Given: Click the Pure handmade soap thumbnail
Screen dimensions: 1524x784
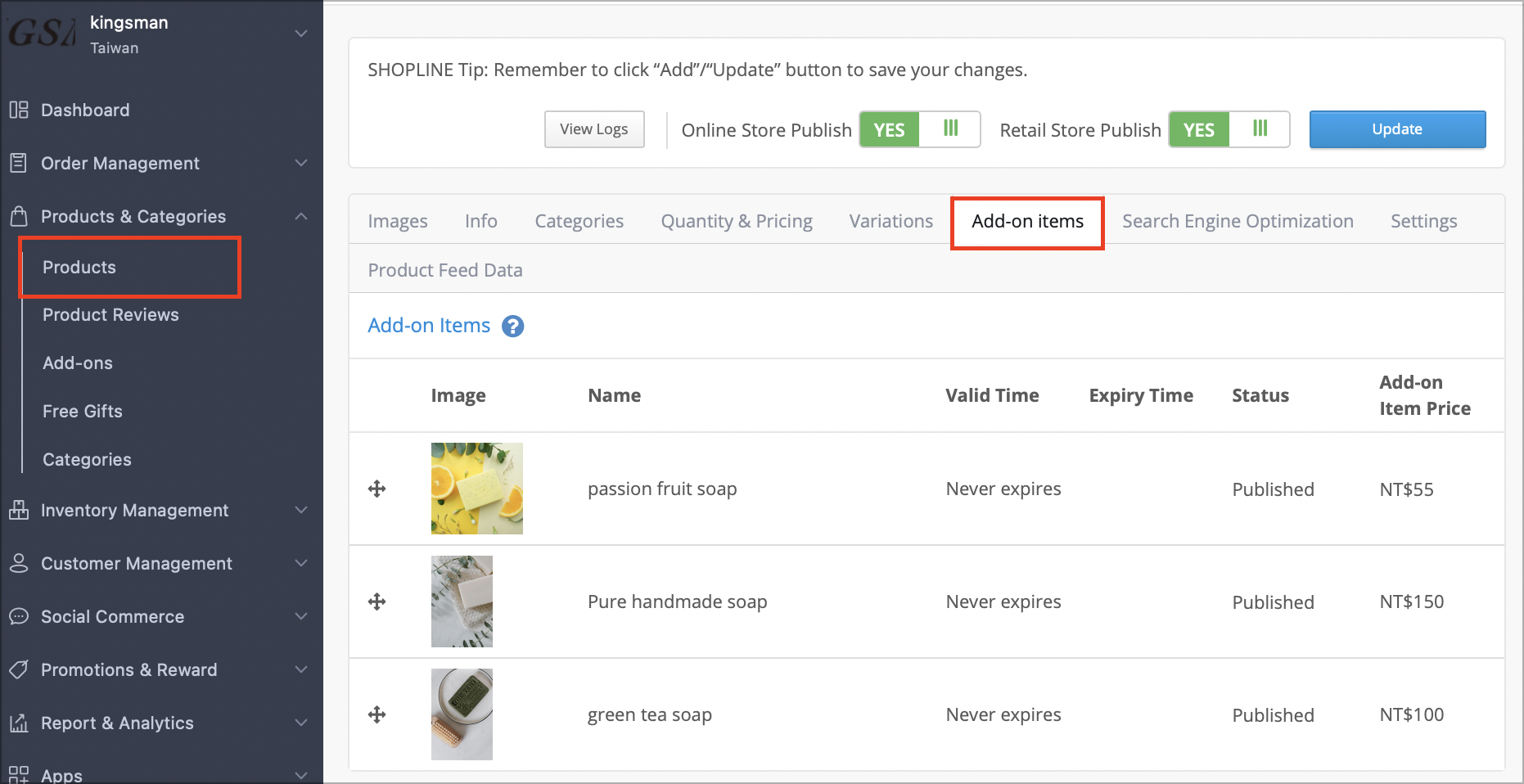Looking at the screenshot, I should 462,602.
